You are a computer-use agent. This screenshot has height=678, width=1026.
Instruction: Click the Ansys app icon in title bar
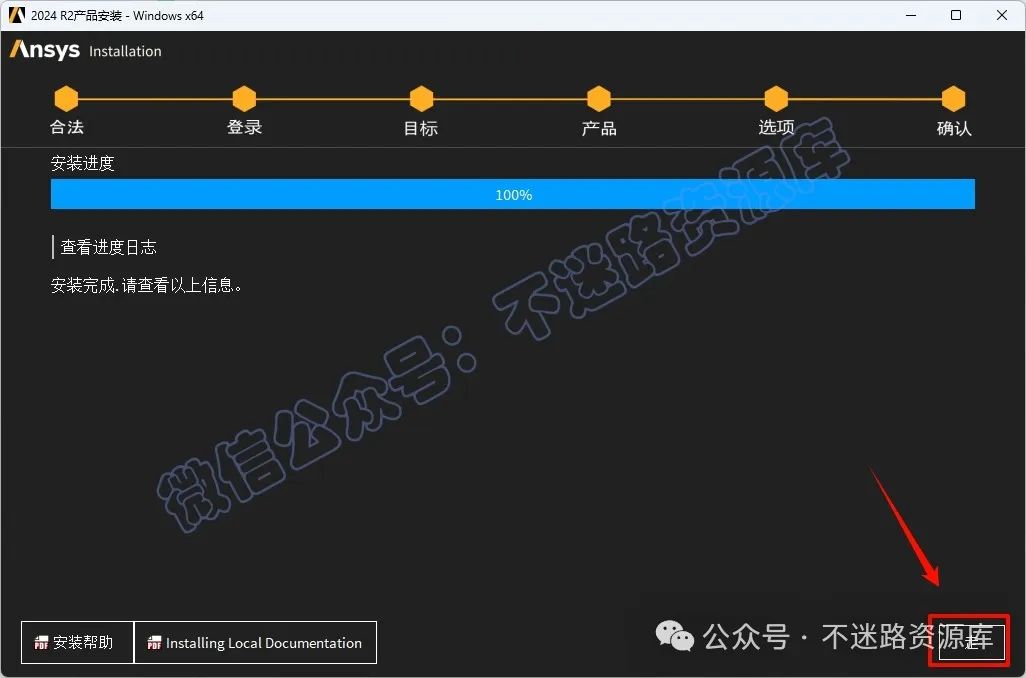click(16, 14)
